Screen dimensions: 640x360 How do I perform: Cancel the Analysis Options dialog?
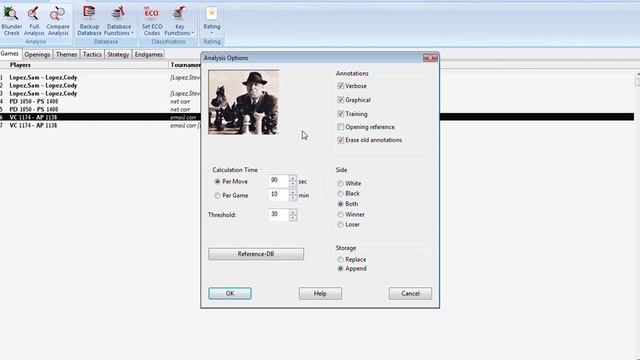coord(410,293)
